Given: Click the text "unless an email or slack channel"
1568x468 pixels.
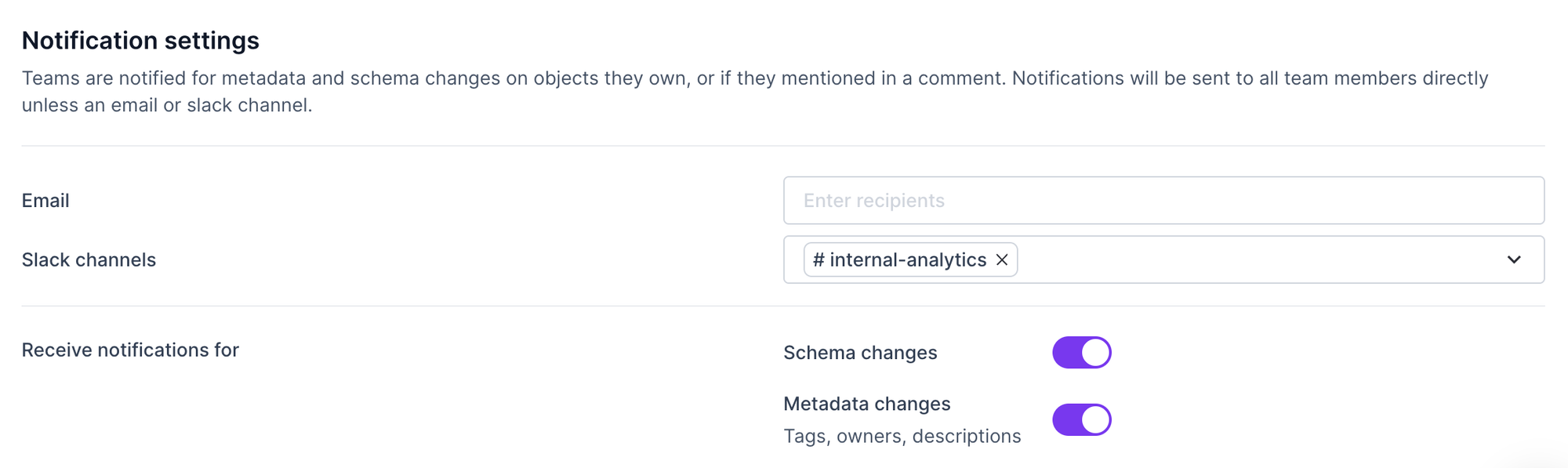Looking at the screenshot, I should tap(166, 106).
